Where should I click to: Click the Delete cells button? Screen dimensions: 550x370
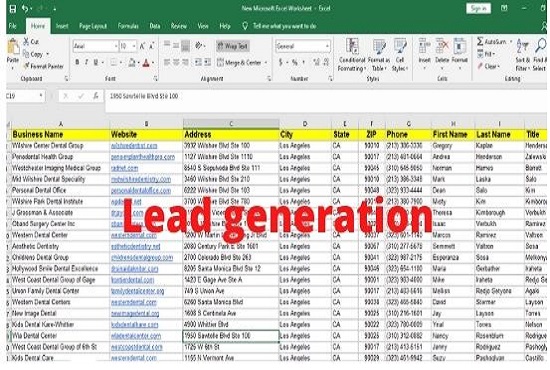pos(442,54)
